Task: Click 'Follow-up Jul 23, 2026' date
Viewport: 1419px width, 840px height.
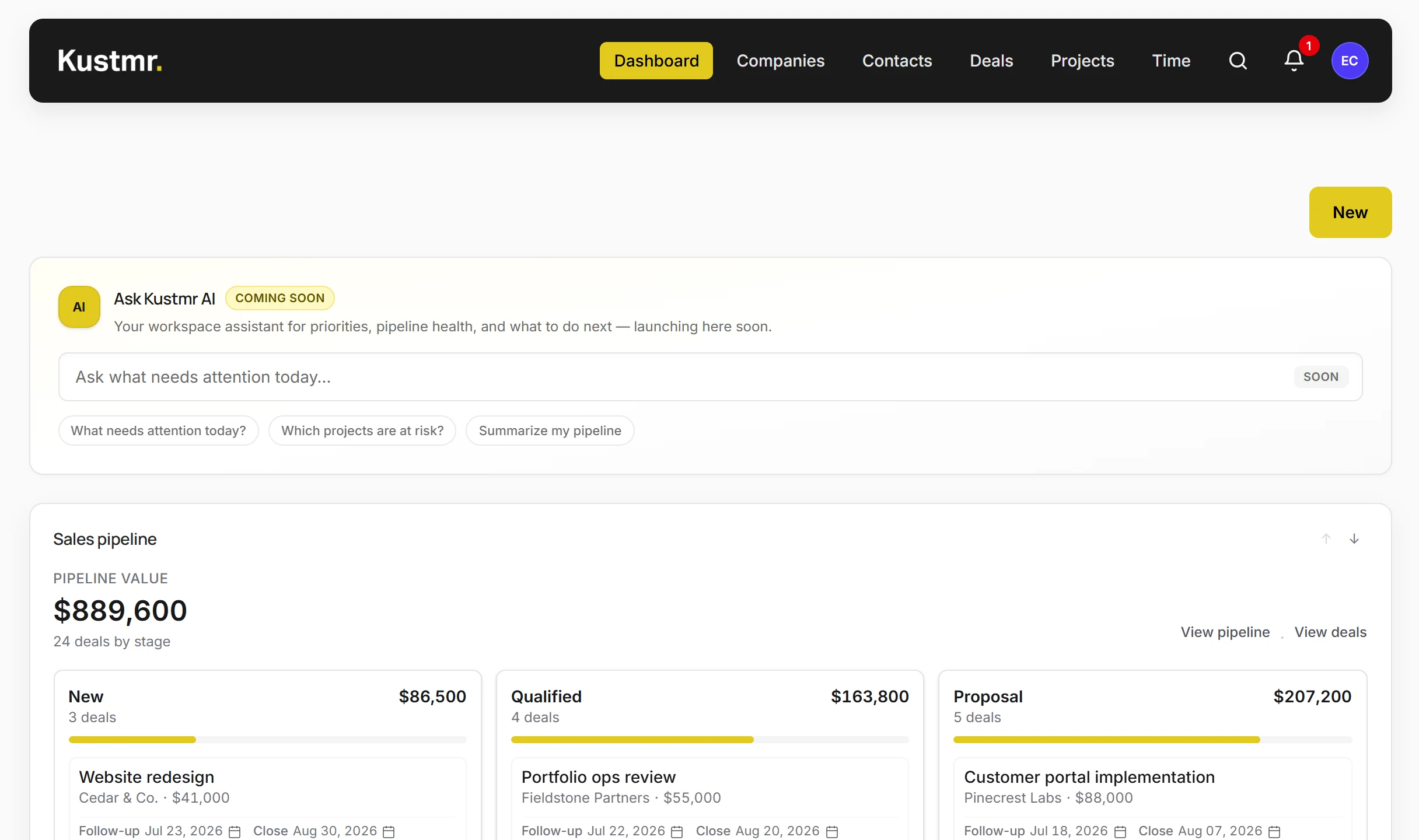Action: (x=151, y=831)
